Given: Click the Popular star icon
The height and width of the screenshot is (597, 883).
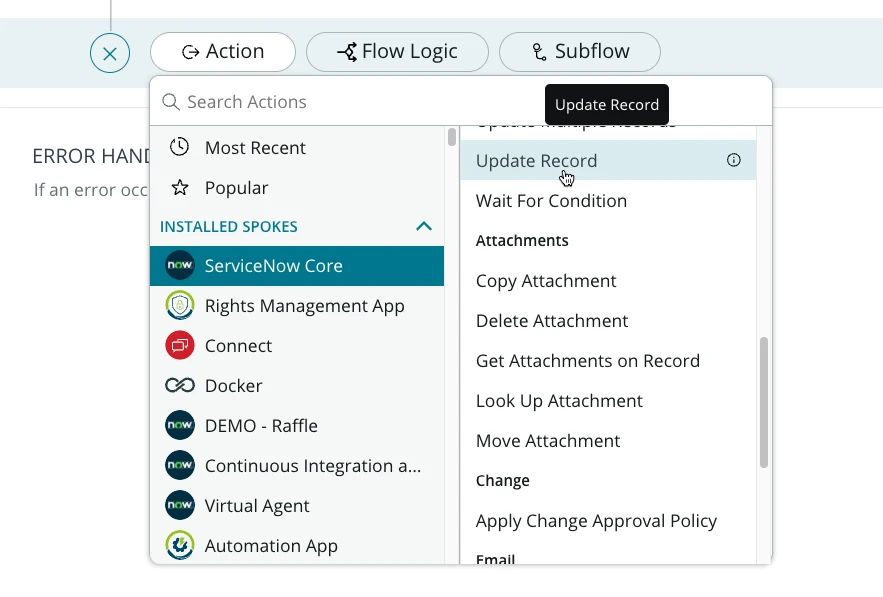Looking at the screenshot, I should [180, 188].
